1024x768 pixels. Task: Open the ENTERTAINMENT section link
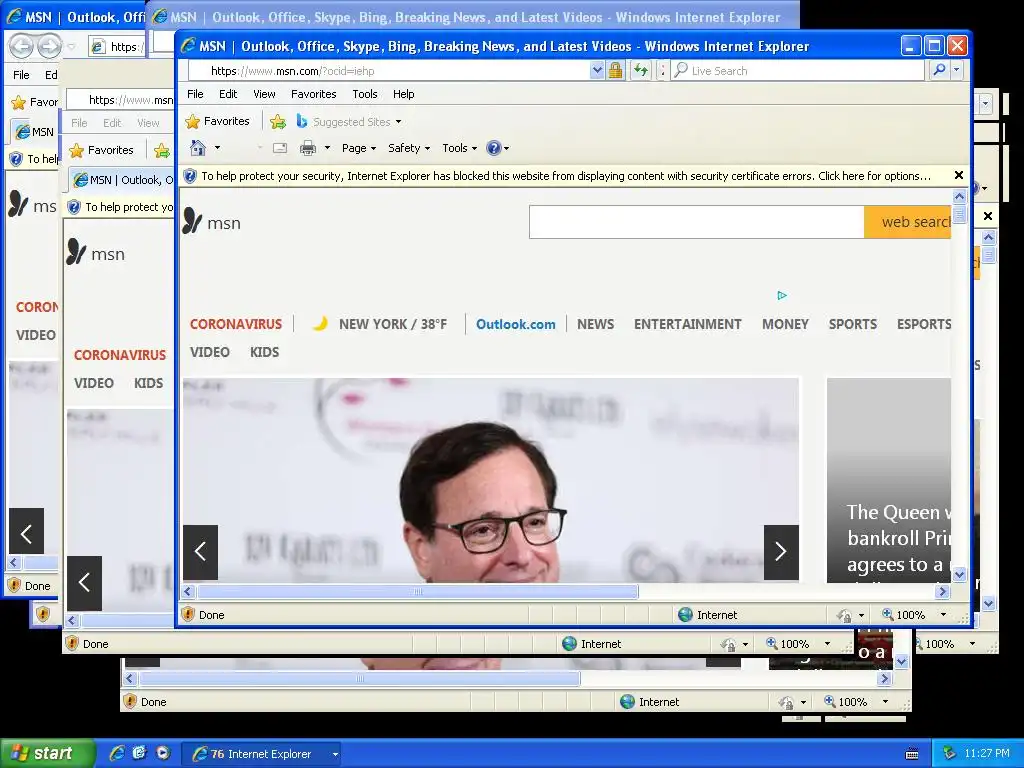(x=688, y=324)
